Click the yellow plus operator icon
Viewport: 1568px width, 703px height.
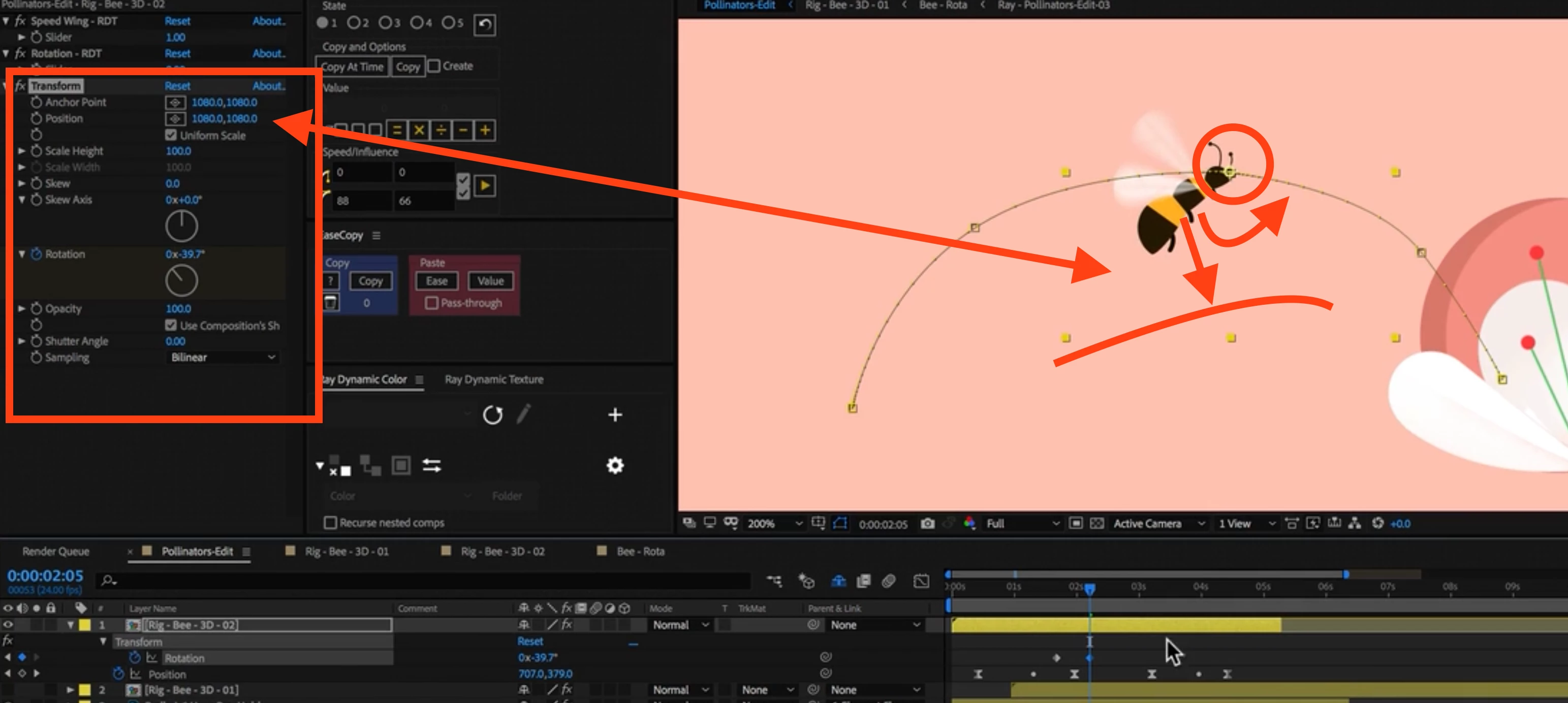485,130
